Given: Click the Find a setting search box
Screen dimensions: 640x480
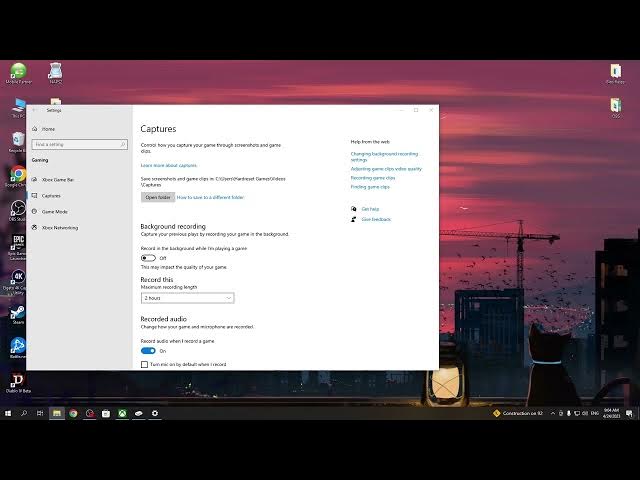Looking at the screenshot, I should (80, 144).
